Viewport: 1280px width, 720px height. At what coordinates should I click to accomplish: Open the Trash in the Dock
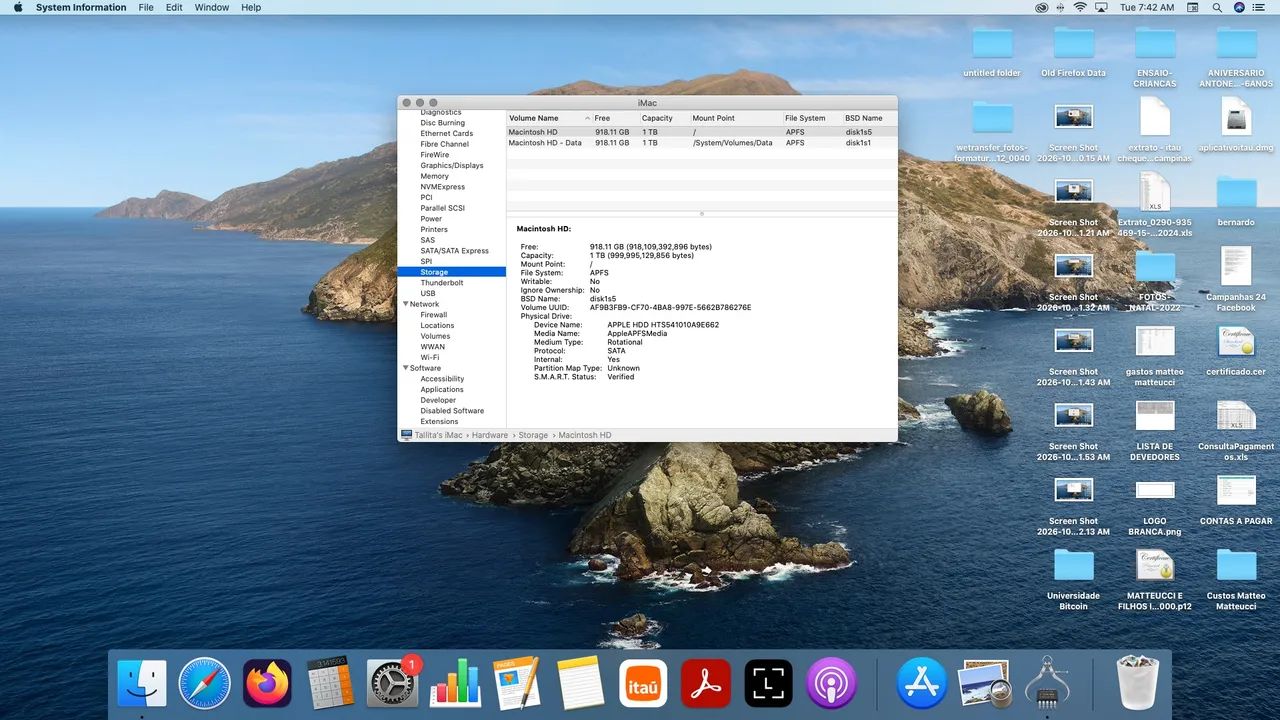pyautogui.click(x=1137, y=683)
